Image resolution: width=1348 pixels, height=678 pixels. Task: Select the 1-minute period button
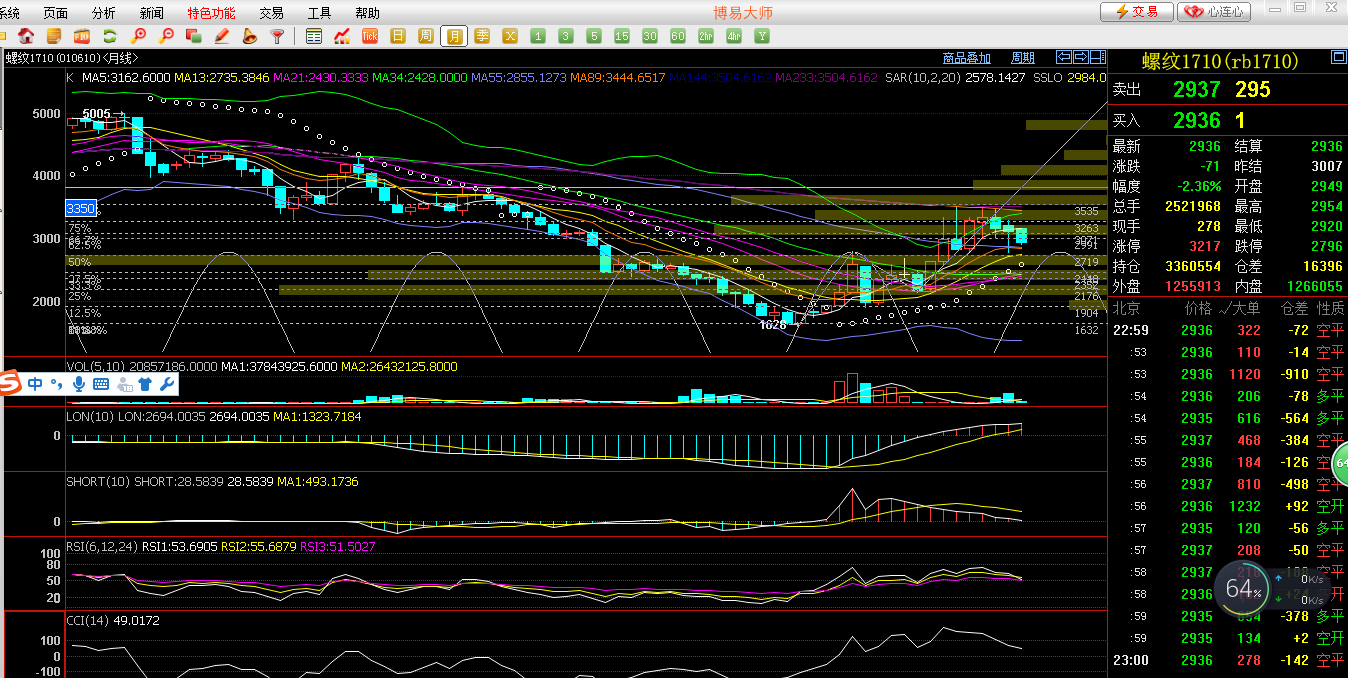538,36
